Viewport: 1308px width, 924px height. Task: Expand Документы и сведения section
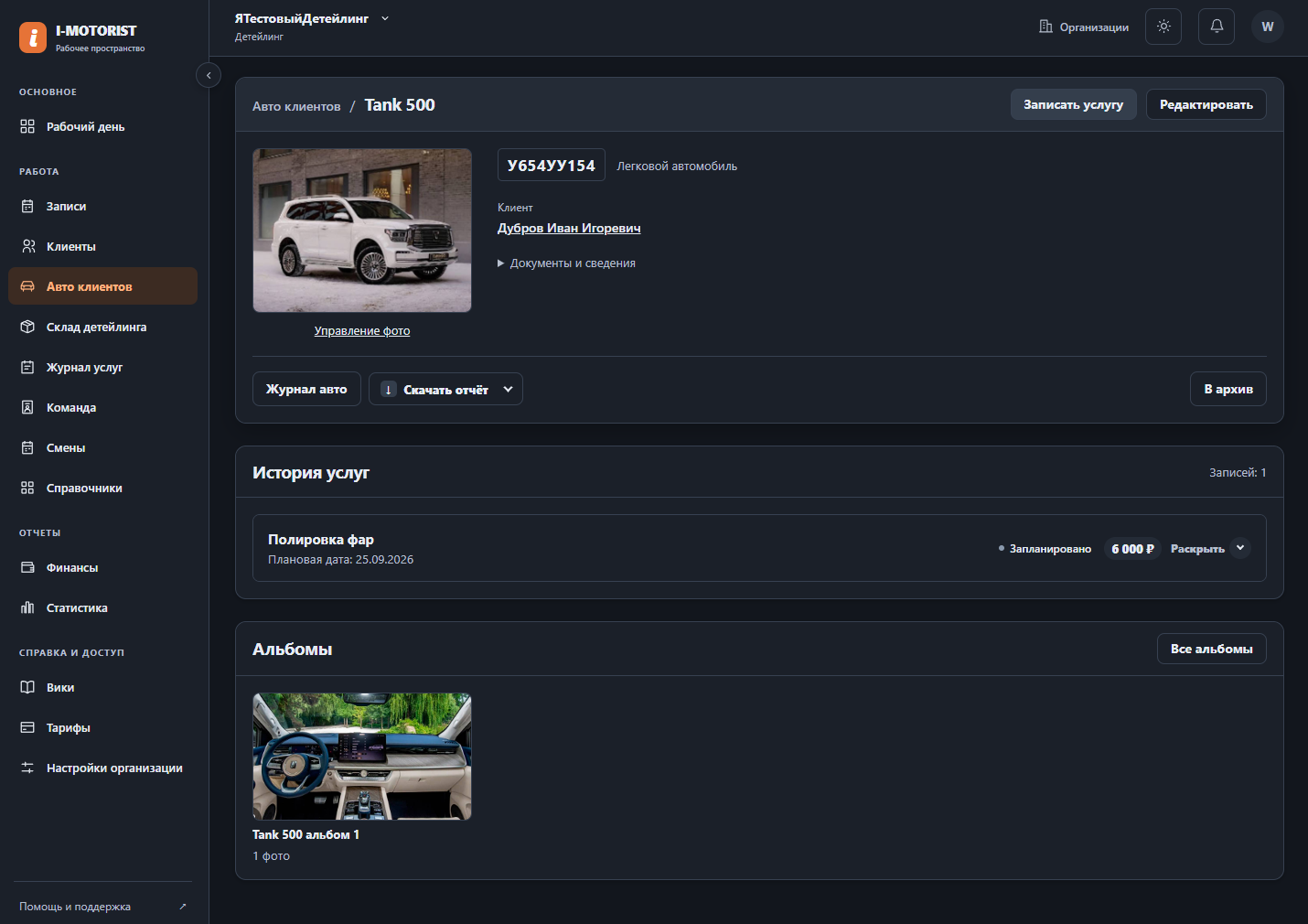[x=566, y=263]
